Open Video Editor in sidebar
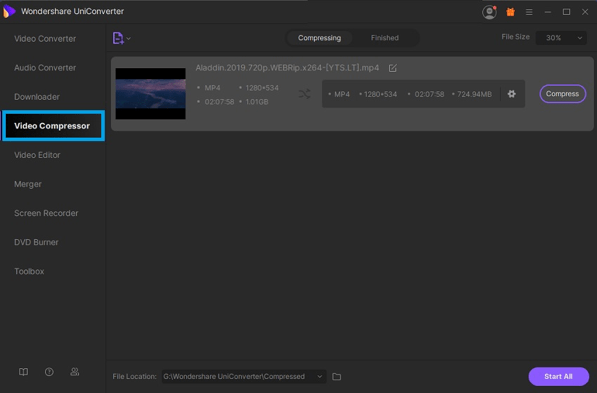 click(x=37, y=155)
